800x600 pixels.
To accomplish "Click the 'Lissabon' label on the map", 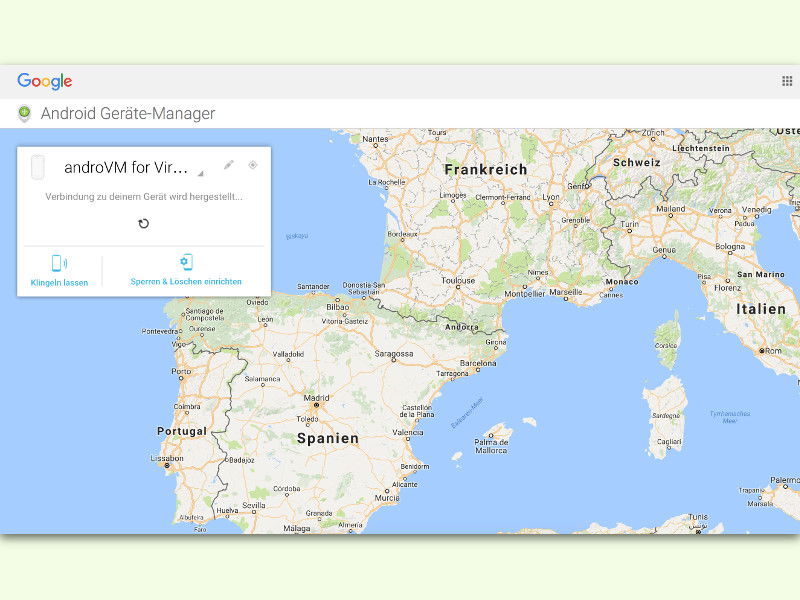I will click(167, 458).
